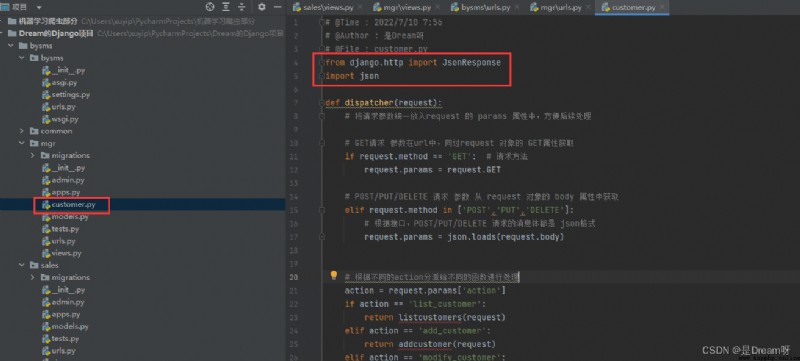Click the @Author comment on line 2
This screenshot has width=800, height=361.
(374, 36)
